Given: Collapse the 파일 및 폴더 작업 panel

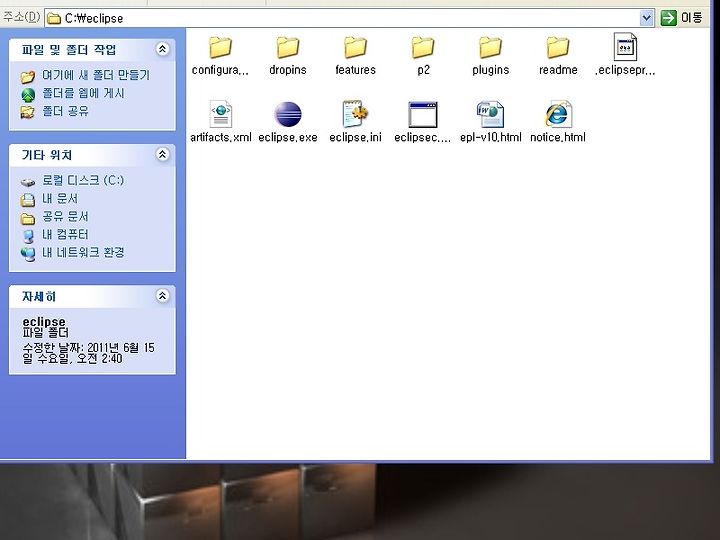Looking at the screenshot, I should click(162, 49).
